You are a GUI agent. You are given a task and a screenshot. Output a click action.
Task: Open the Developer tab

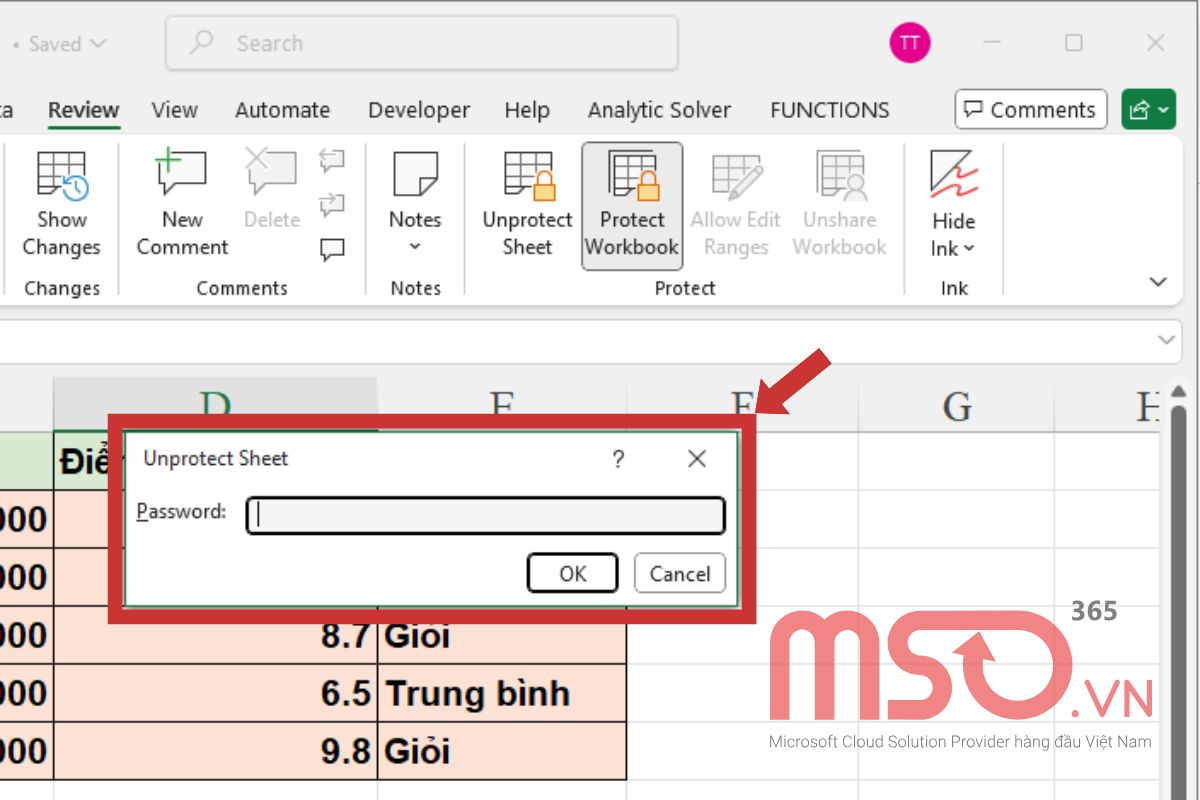[x=419, y=110]
